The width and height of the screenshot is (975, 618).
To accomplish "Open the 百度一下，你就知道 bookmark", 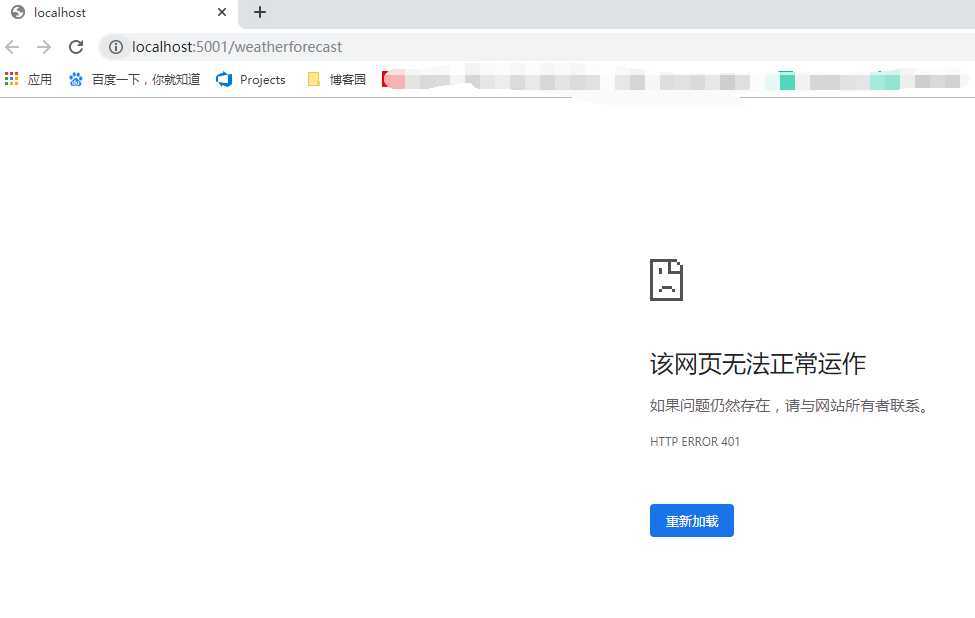I will pyautogui.click(x=135, y=79).
